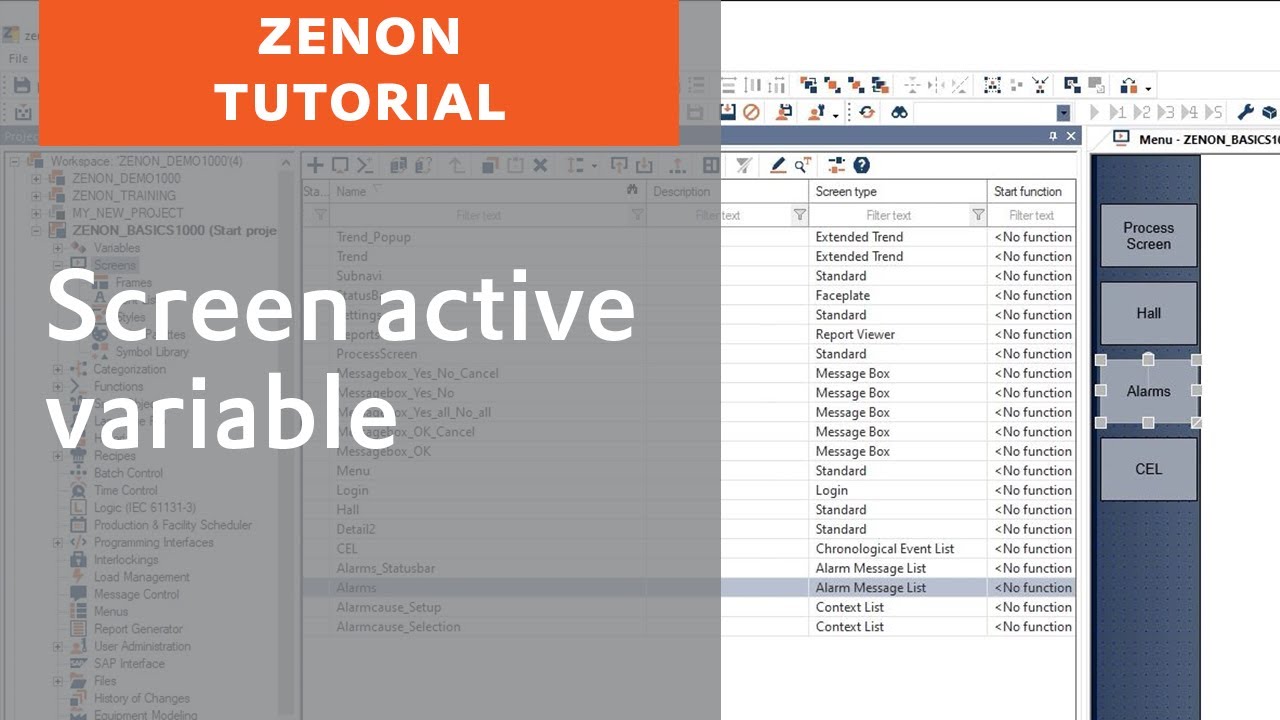Click the blue square with arrow icon
Viewport: 1280px width, 720px height.
tap(1072, 85)
